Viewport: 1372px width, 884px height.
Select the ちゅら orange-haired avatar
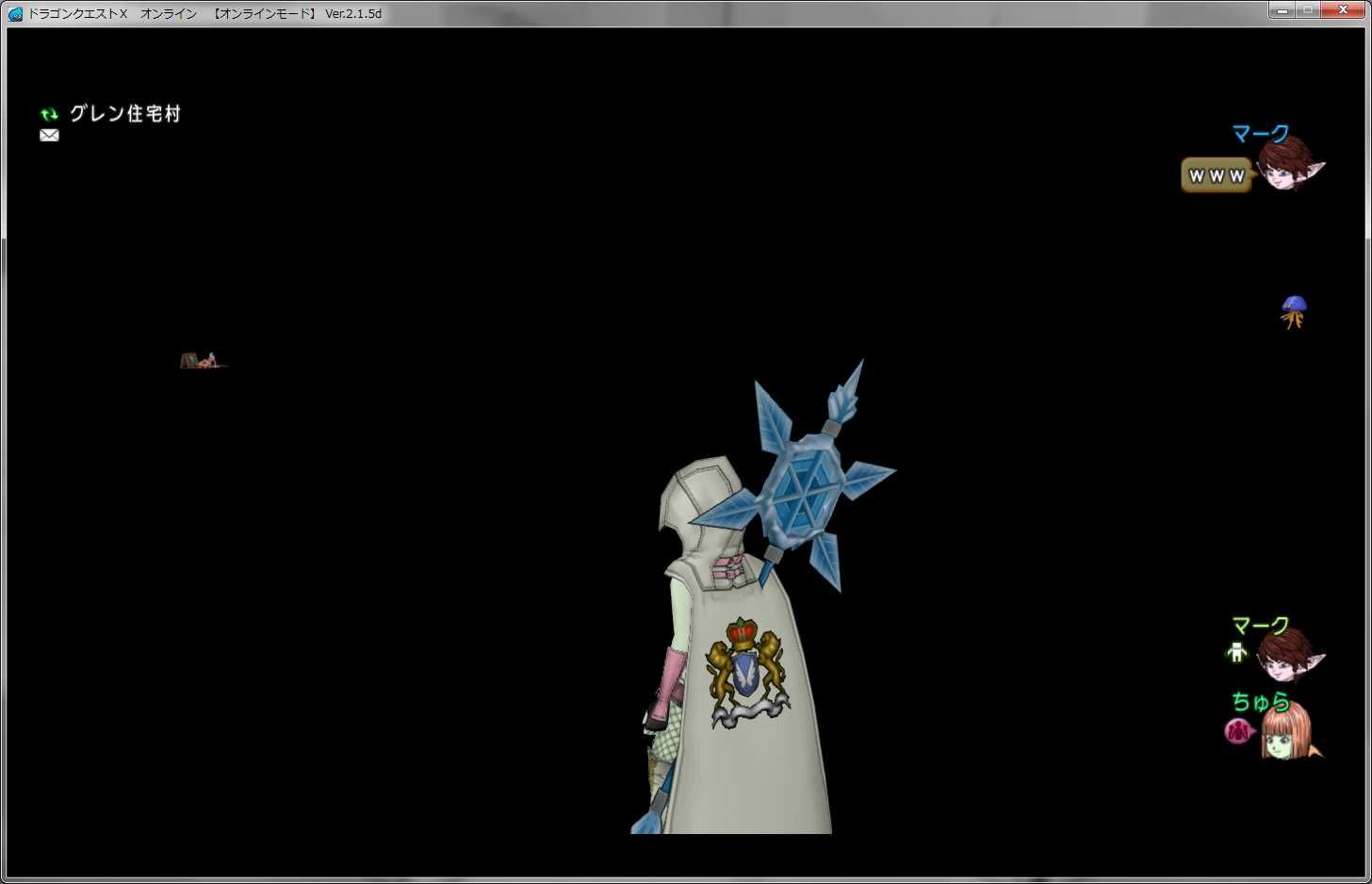click(1291, 732)
